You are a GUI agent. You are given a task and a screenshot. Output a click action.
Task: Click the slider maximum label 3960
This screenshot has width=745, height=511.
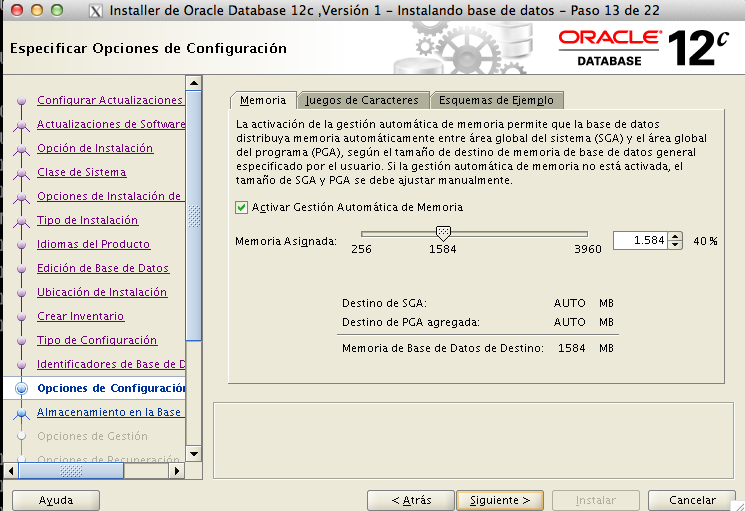[588, 249]
